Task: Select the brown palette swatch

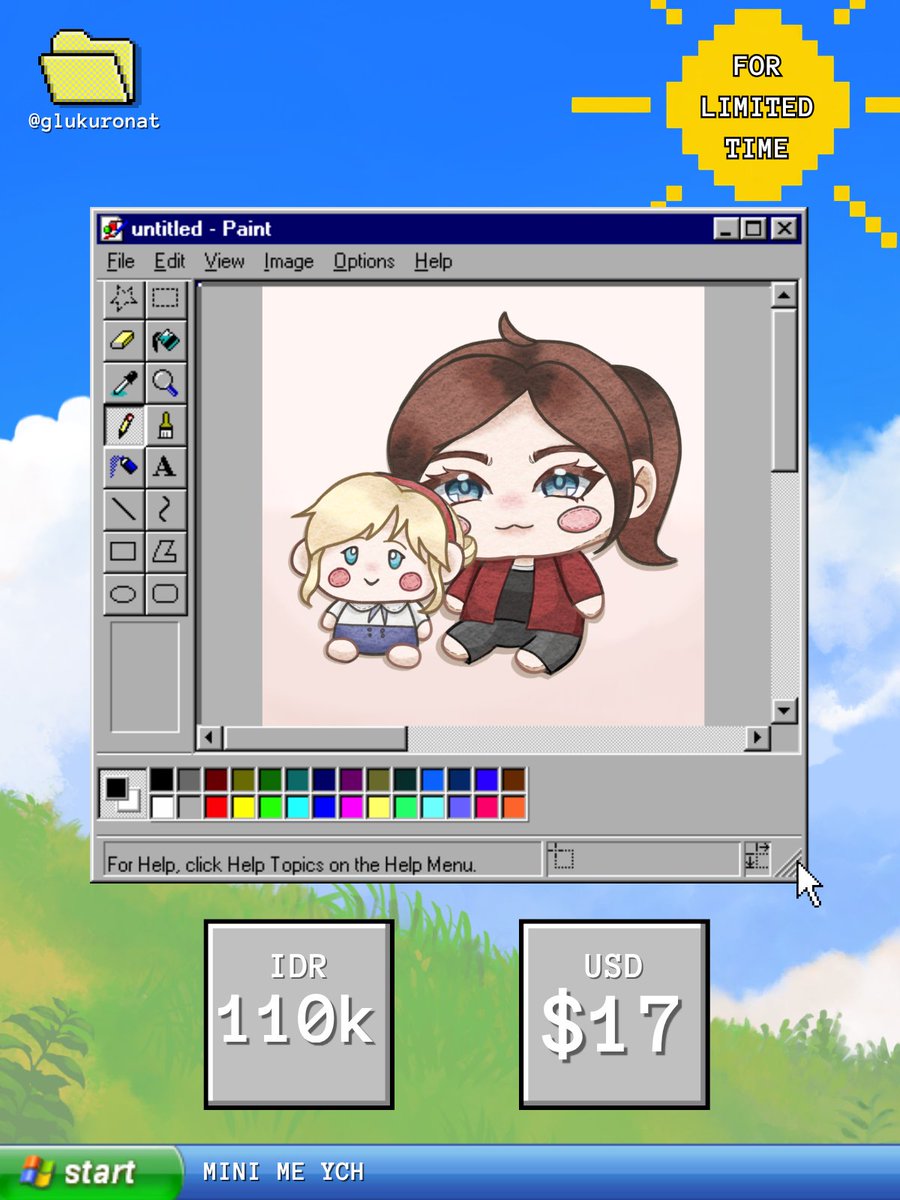Action: (514, 781)
